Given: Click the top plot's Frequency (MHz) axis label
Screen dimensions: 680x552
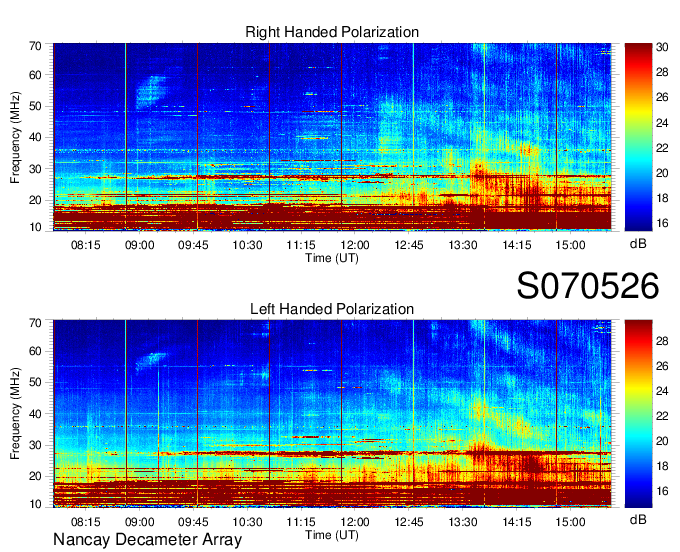Looking at the screenshot, I should pyautogui.click(x=15, y=137).
